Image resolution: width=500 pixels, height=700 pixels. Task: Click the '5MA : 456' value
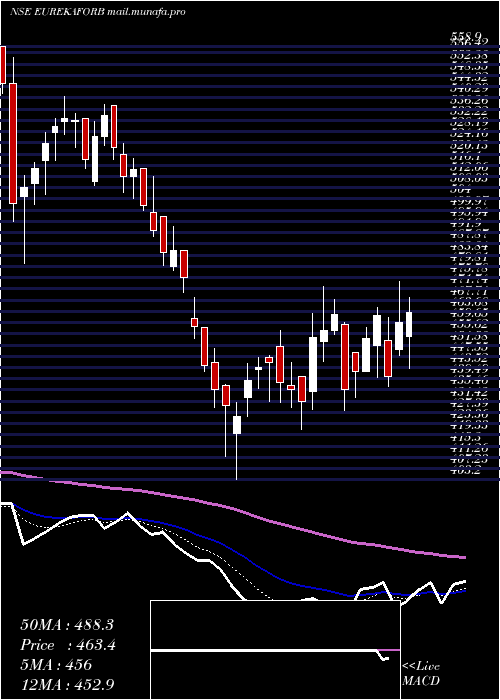point(56,665)
